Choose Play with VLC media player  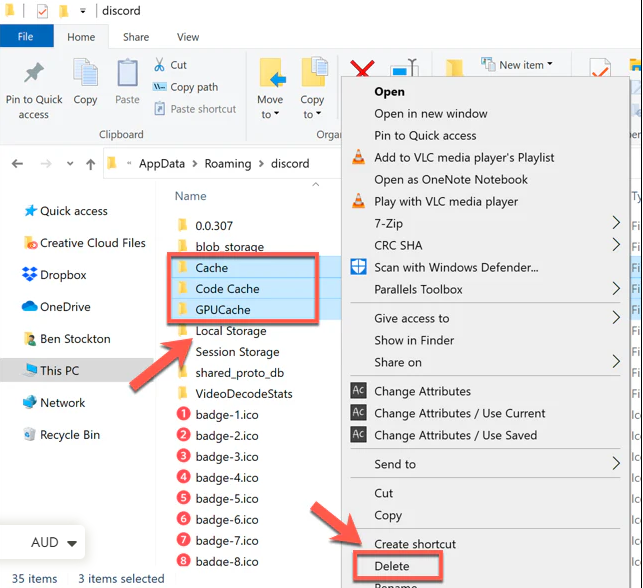coord(446,202)
